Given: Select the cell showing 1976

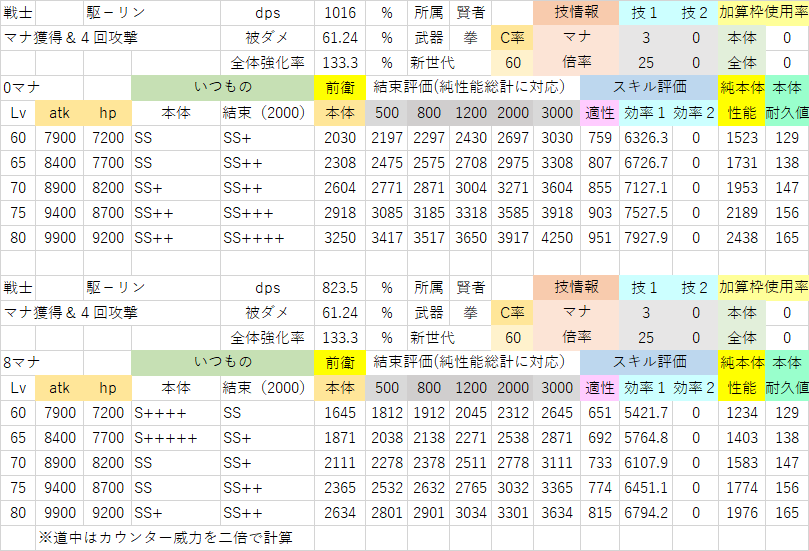Looking at the screenshot, I should [741, 513].
